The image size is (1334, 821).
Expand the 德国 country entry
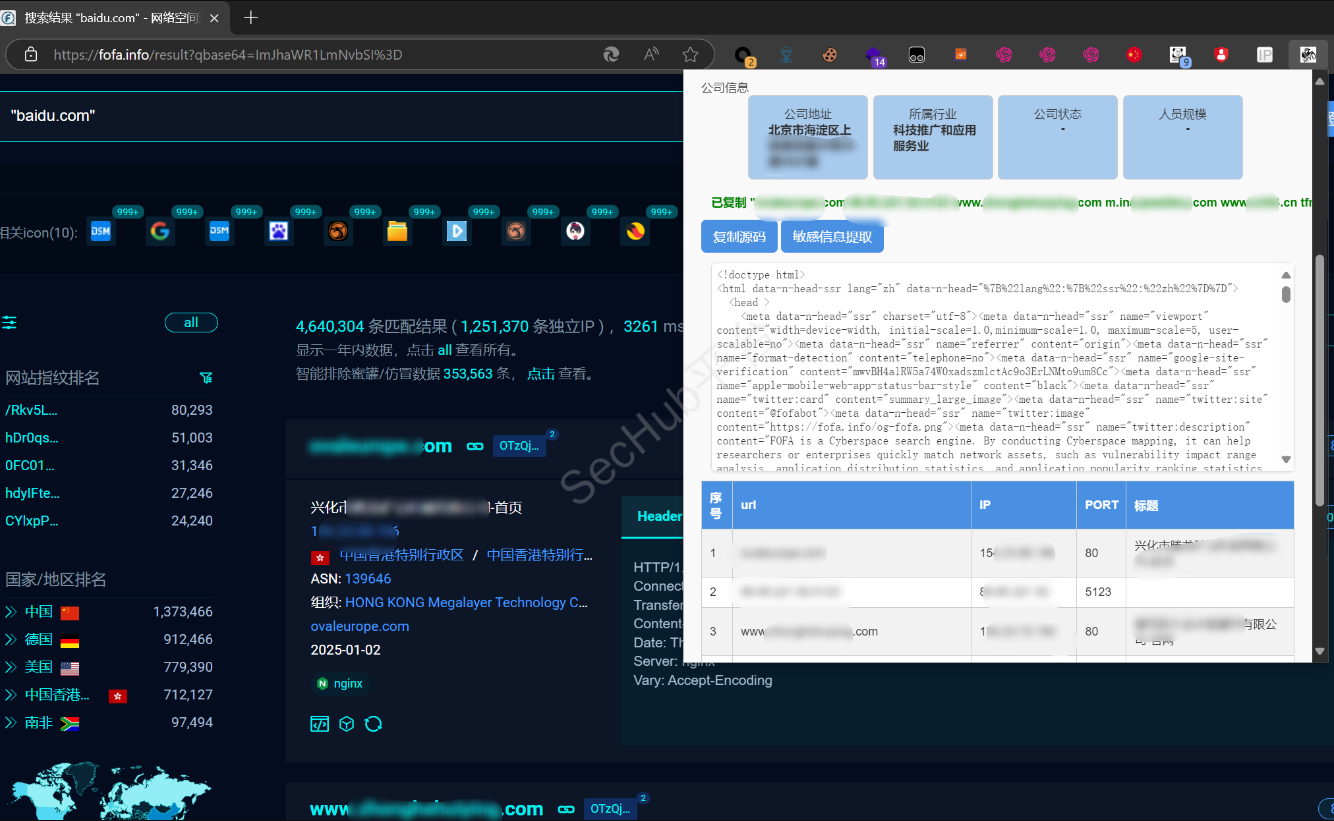[41, 640]
